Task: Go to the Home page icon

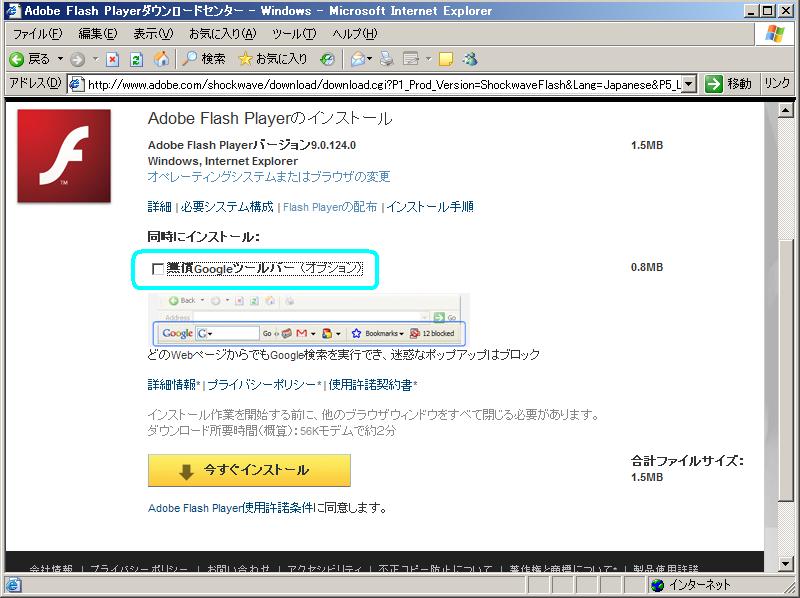Action: [x=161, y=59]
